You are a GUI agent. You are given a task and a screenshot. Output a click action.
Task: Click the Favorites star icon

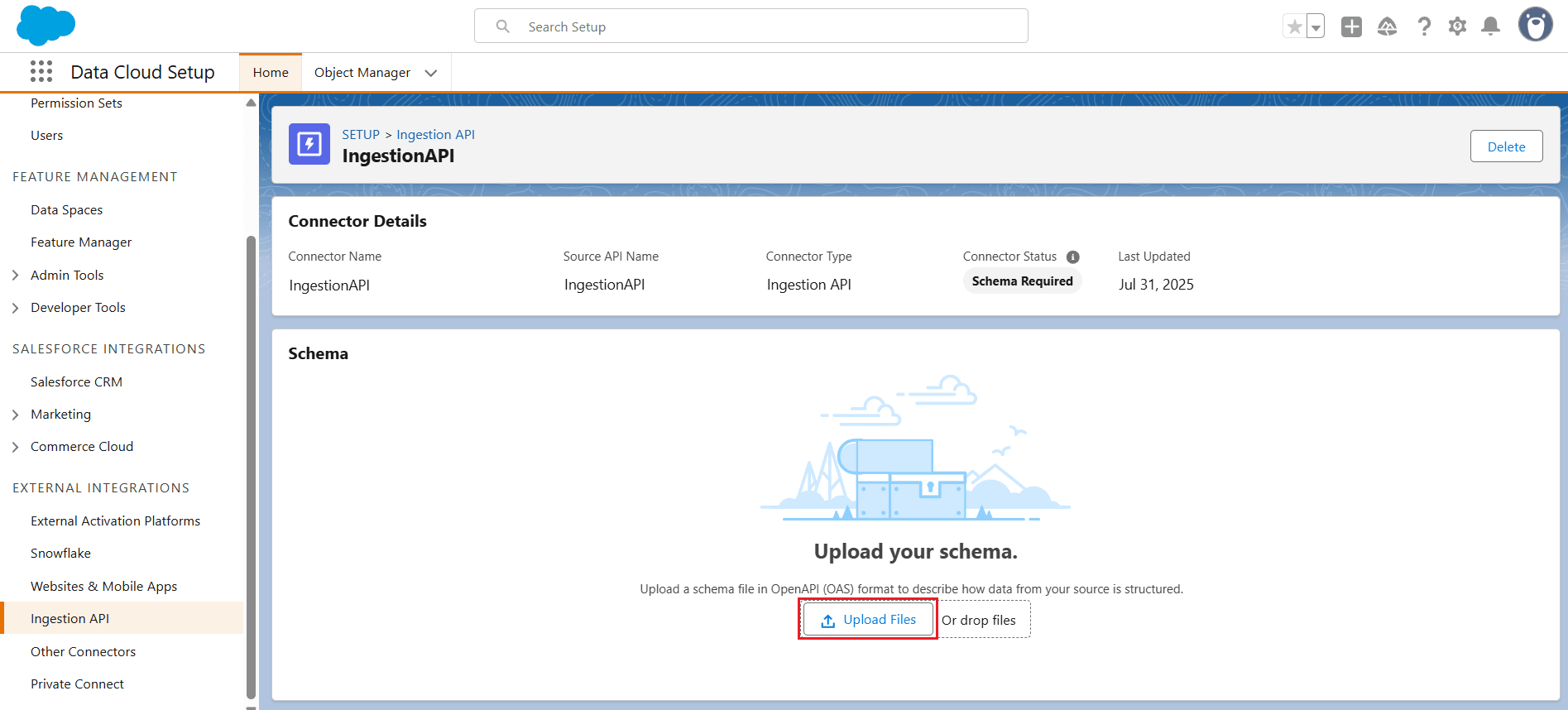(x=1294, y=26)
